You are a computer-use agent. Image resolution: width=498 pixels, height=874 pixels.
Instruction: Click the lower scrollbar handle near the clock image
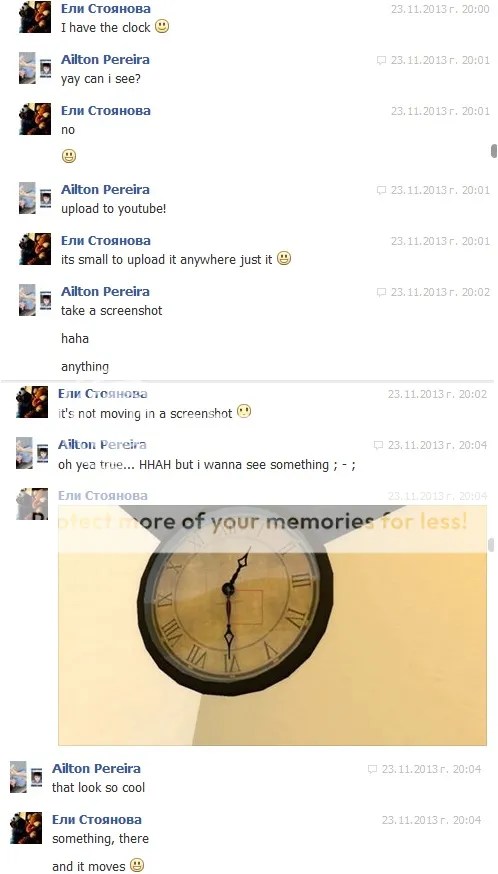(x=491, y=545)
